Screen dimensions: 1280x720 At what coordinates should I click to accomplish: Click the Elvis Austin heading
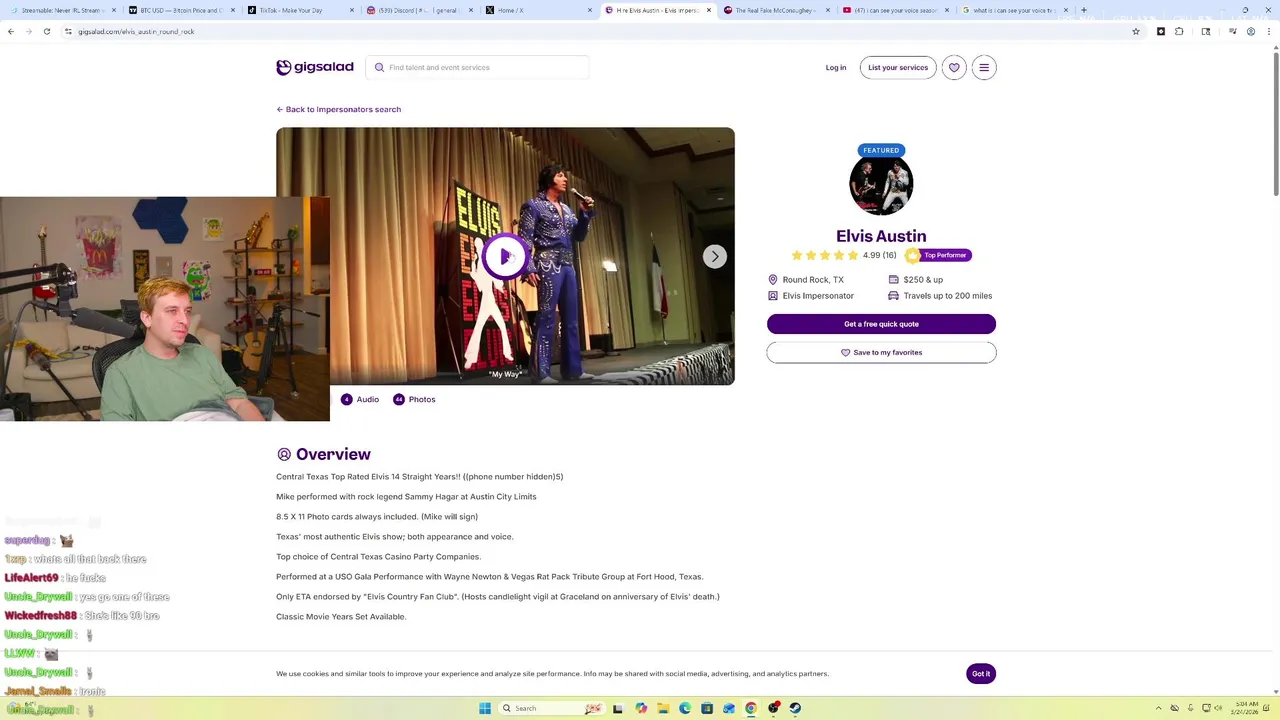coord(881,236)
